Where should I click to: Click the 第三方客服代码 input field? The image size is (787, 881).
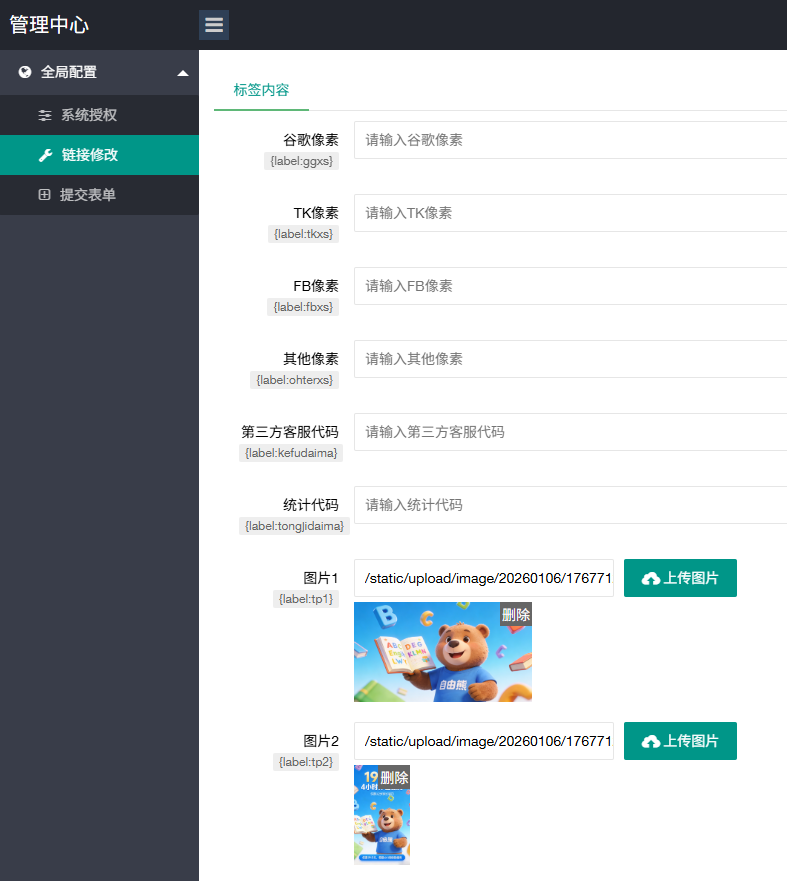(x=570, y=432)
